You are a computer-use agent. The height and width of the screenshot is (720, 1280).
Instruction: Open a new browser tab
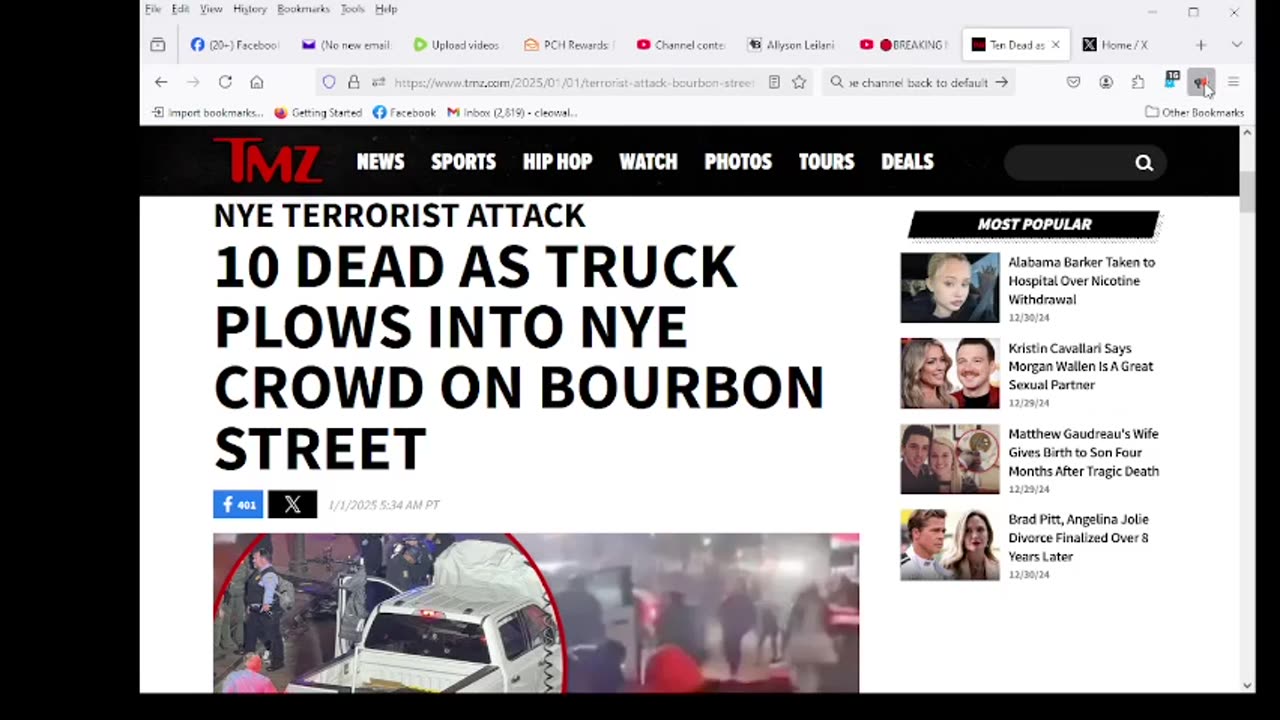tap(1201, 45)
